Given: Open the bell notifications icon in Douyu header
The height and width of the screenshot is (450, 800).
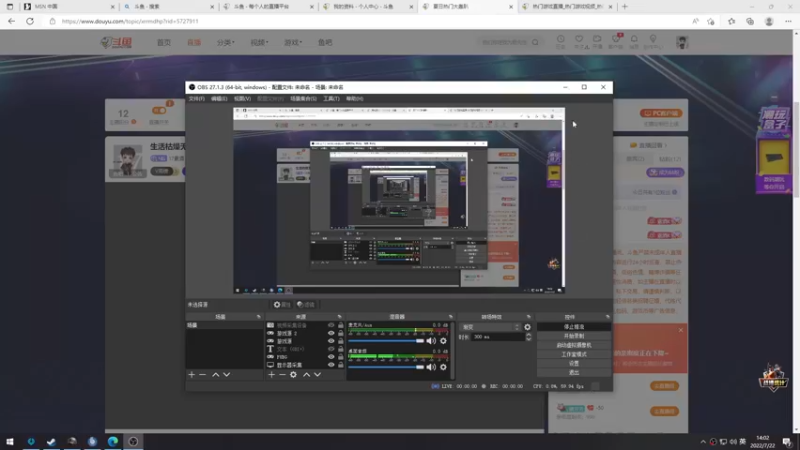Looking at the screenshot, I should [634, 41].
